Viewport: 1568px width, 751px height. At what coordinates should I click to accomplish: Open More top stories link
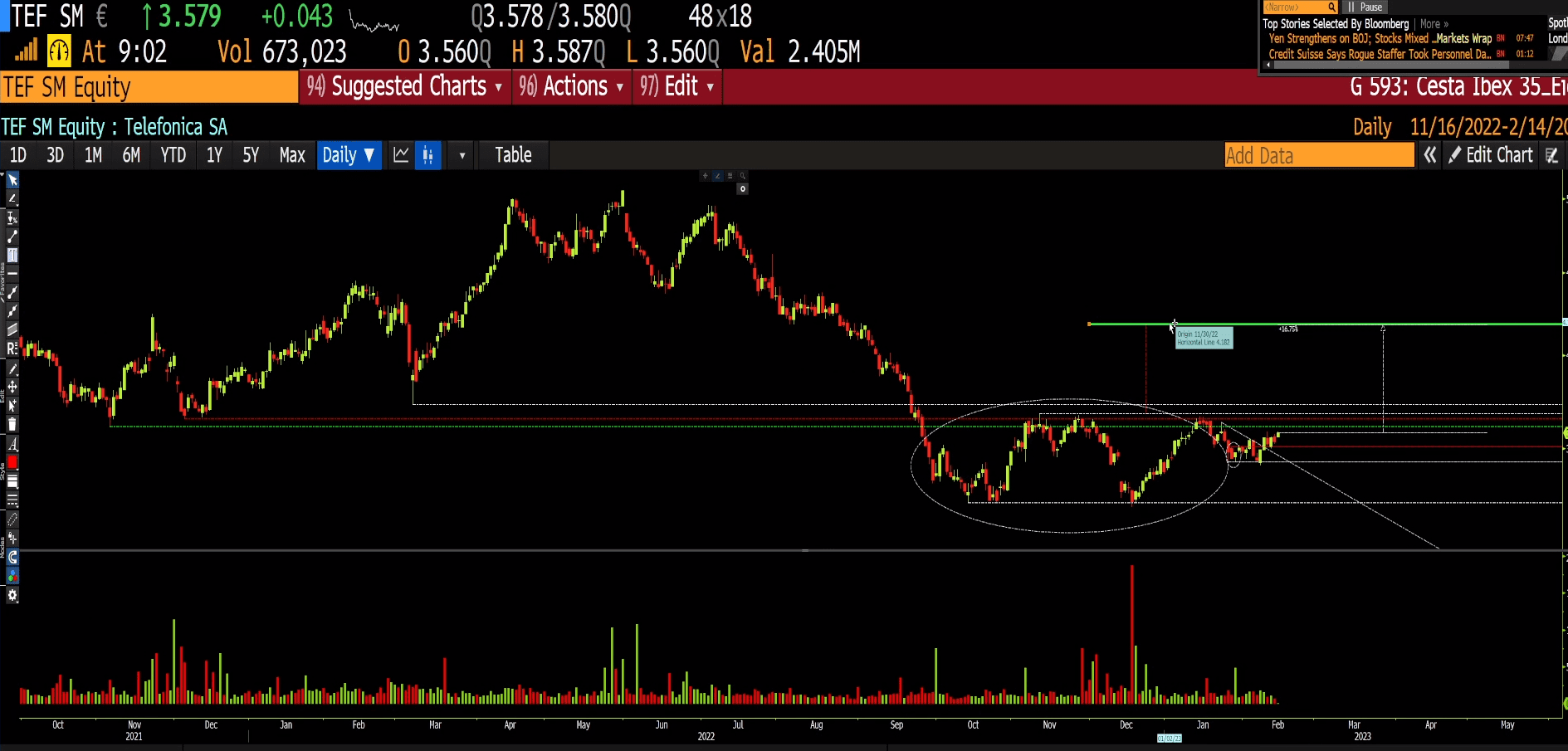(x=1434, y=24)
